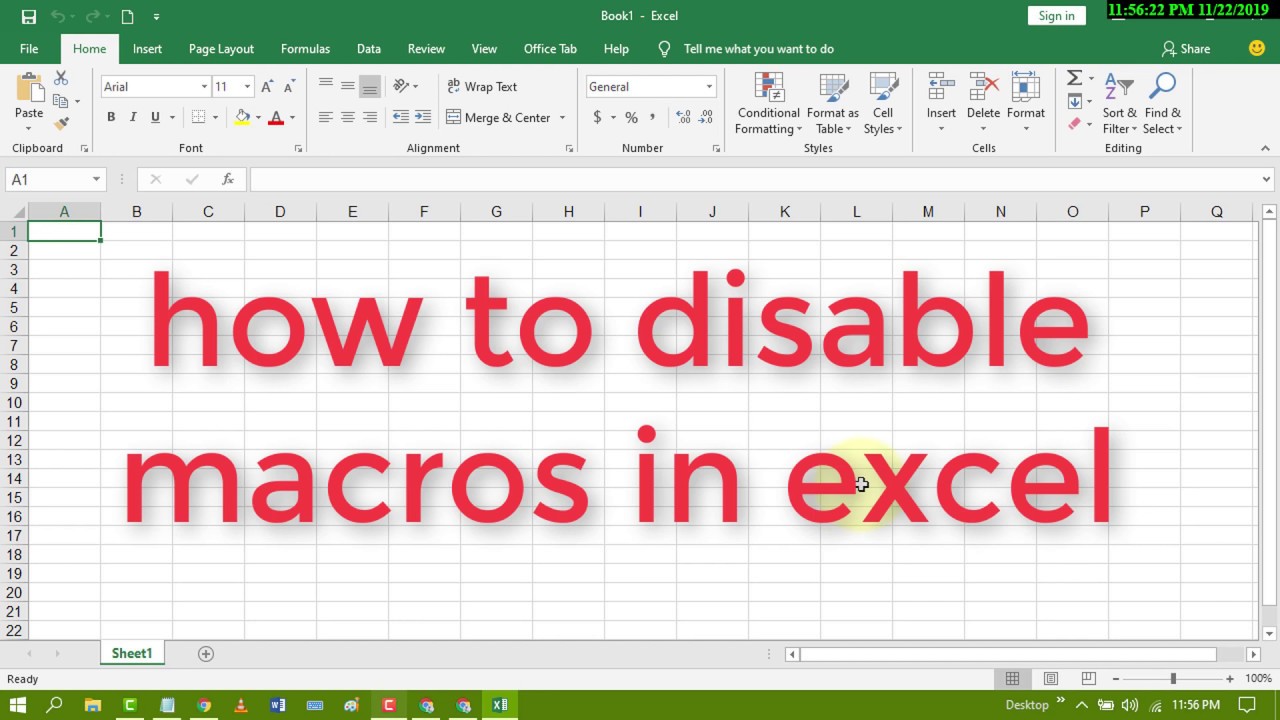Click the Percent Style icon
This screenshot has height=720, width=1280.
631,117
